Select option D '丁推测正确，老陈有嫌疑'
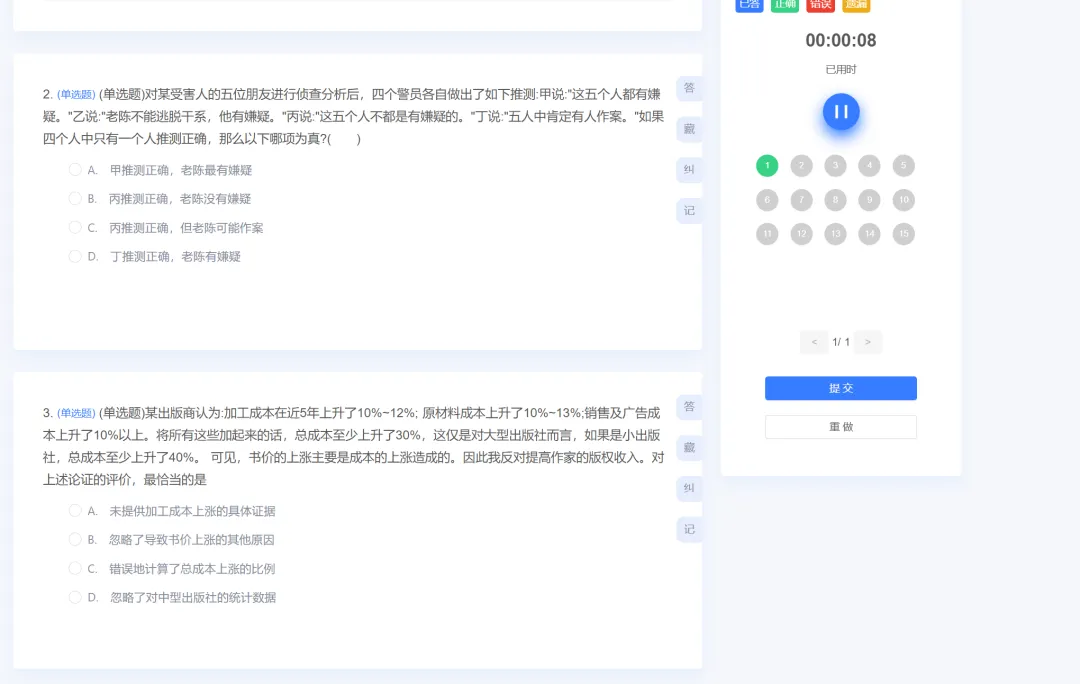1080x684 pixels. pos(75,256)
